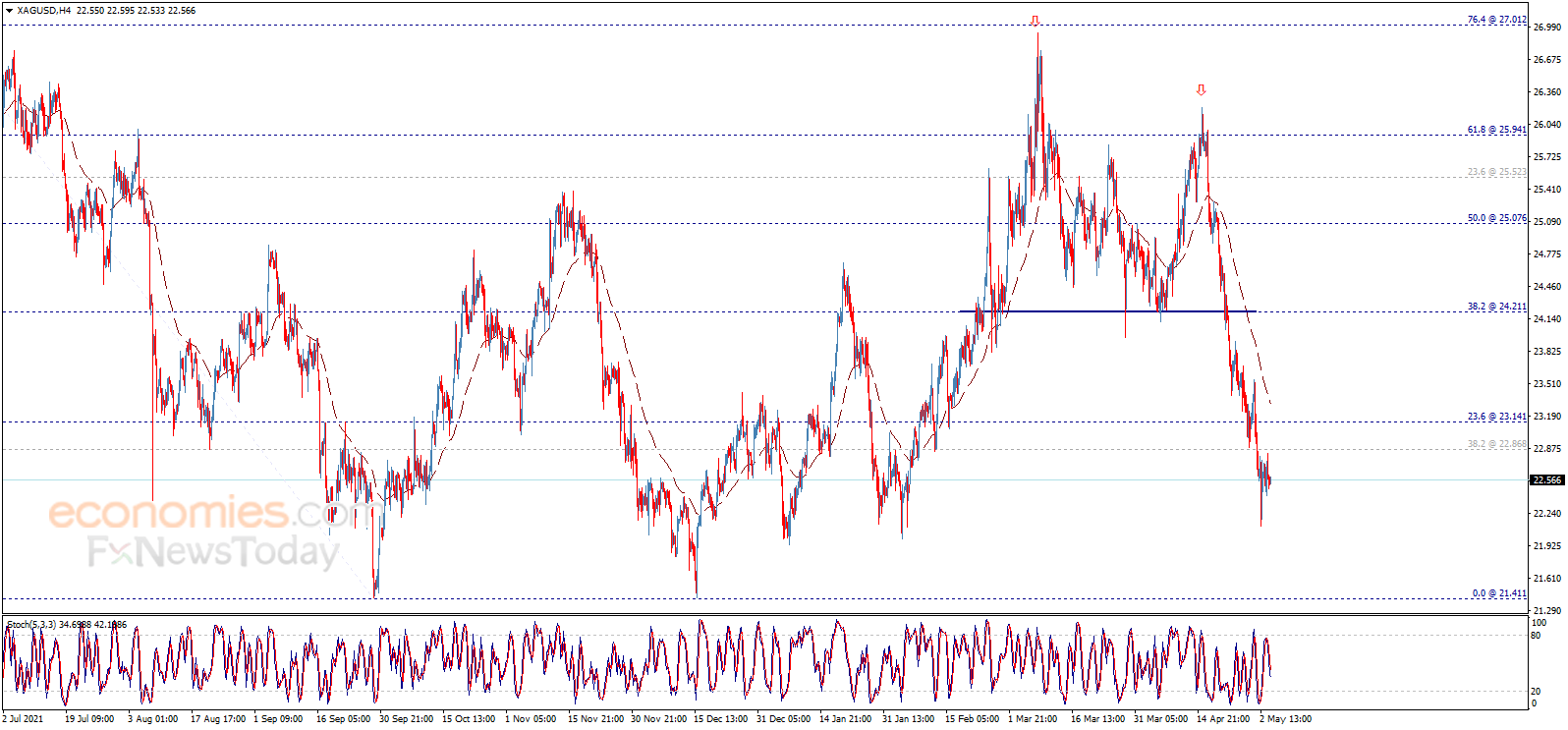Click the Stoch(5,3,3) indicator label
1568x730 pixels.
point(31,625)
